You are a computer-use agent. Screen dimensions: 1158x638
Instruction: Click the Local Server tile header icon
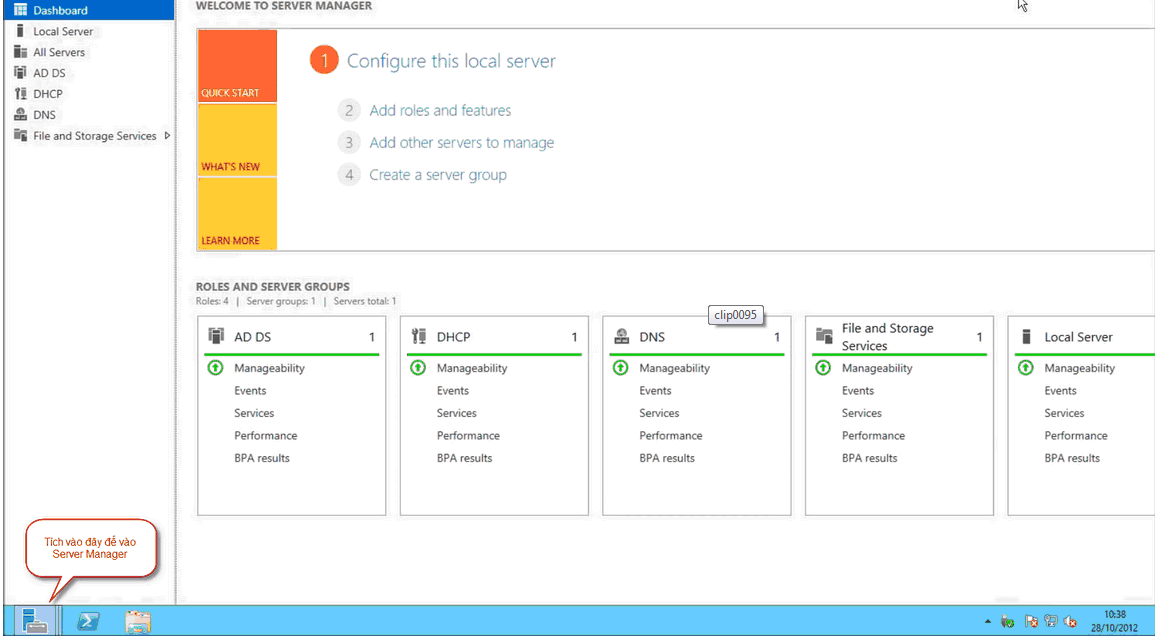[x=1027, y=336]
